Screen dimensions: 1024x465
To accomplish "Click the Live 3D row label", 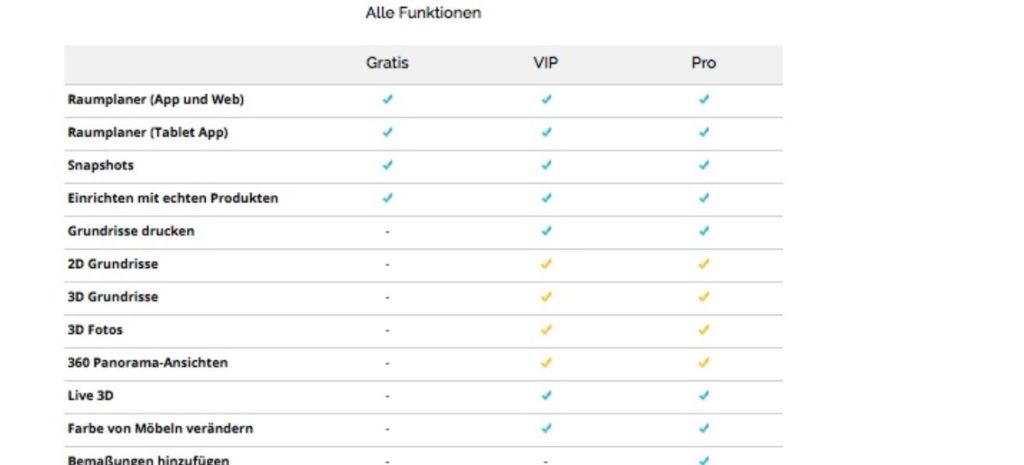I will pyautogui.click(x=91, y=395).
